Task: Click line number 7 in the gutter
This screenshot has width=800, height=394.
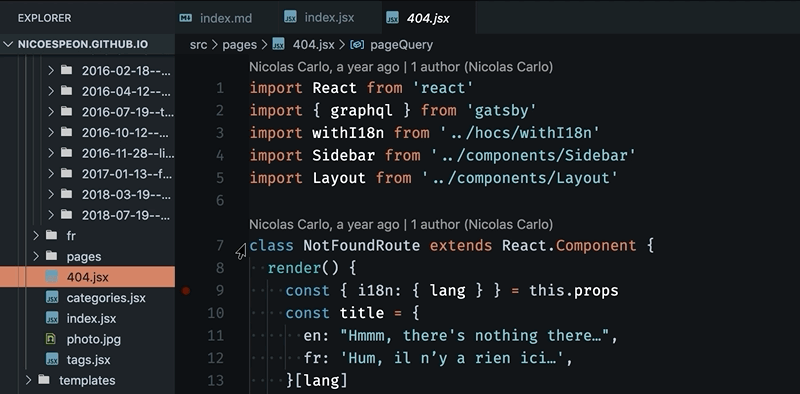Action: [x=220, y=246]
